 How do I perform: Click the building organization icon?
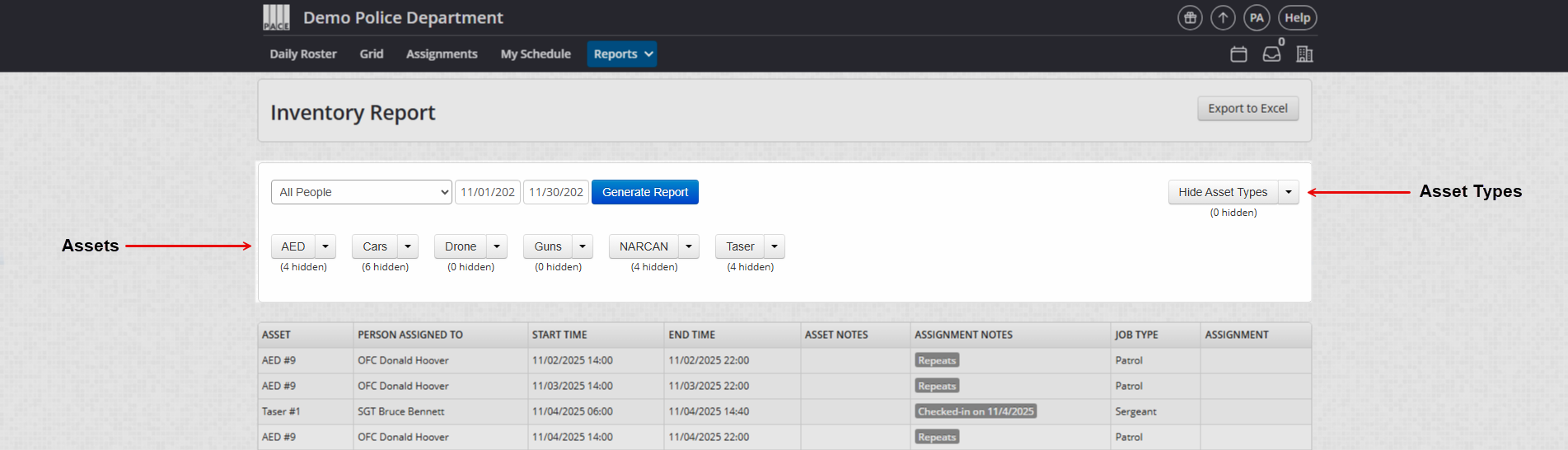1304,54
